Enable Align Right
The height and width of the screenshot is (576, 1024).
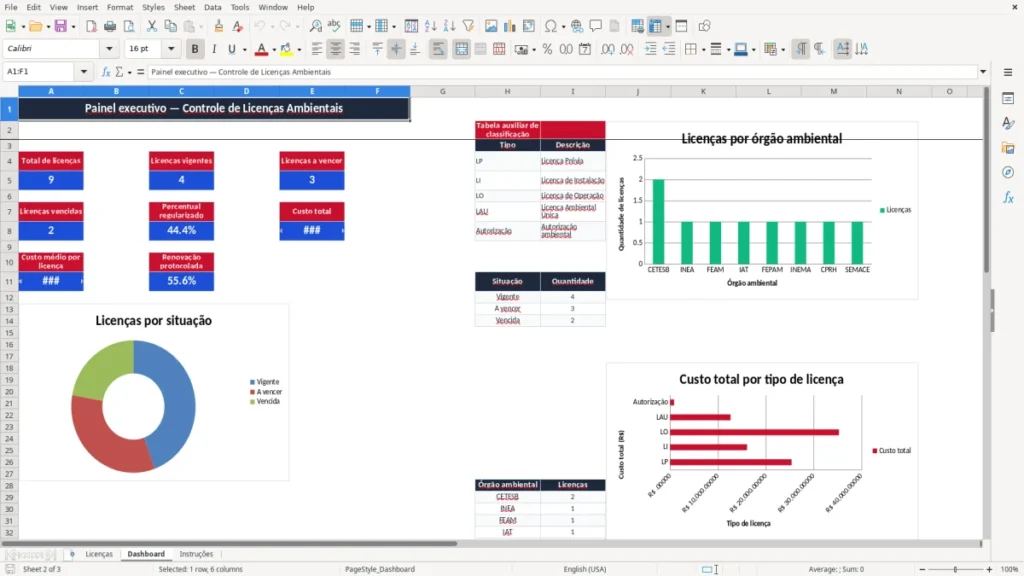pos(355,49)
